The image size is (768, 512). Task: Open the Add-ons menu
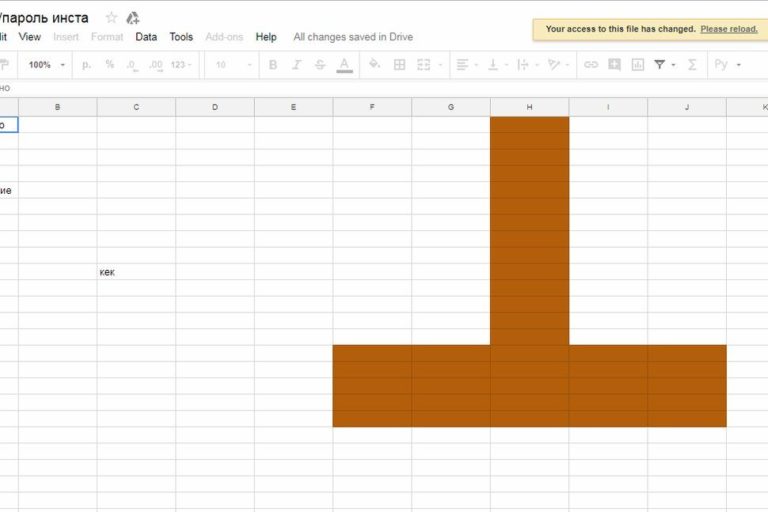[224, 37]
